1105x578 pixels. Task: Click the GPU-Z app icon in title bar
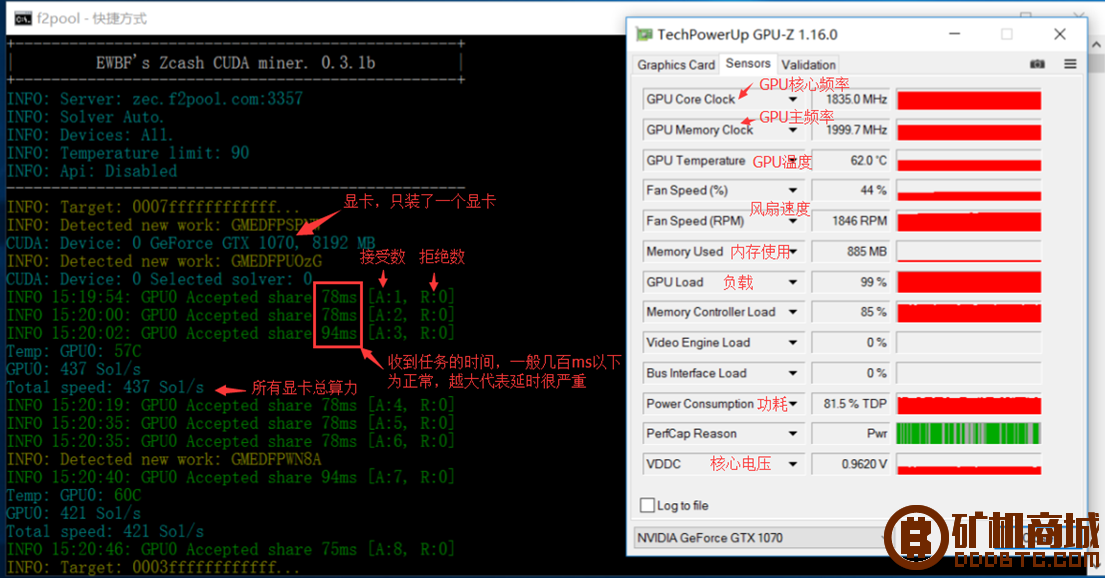point(644,34)
